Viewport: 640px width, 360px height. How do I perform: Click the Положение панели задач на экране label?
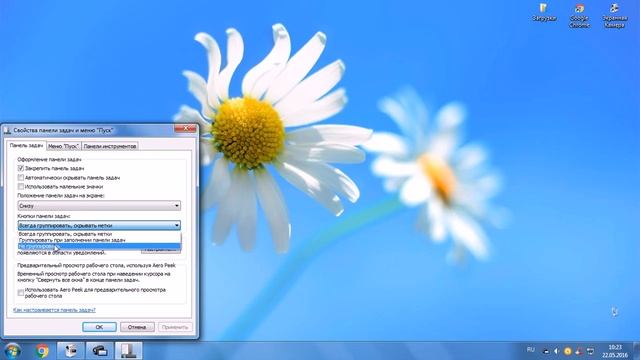click(x=61, y=196)
